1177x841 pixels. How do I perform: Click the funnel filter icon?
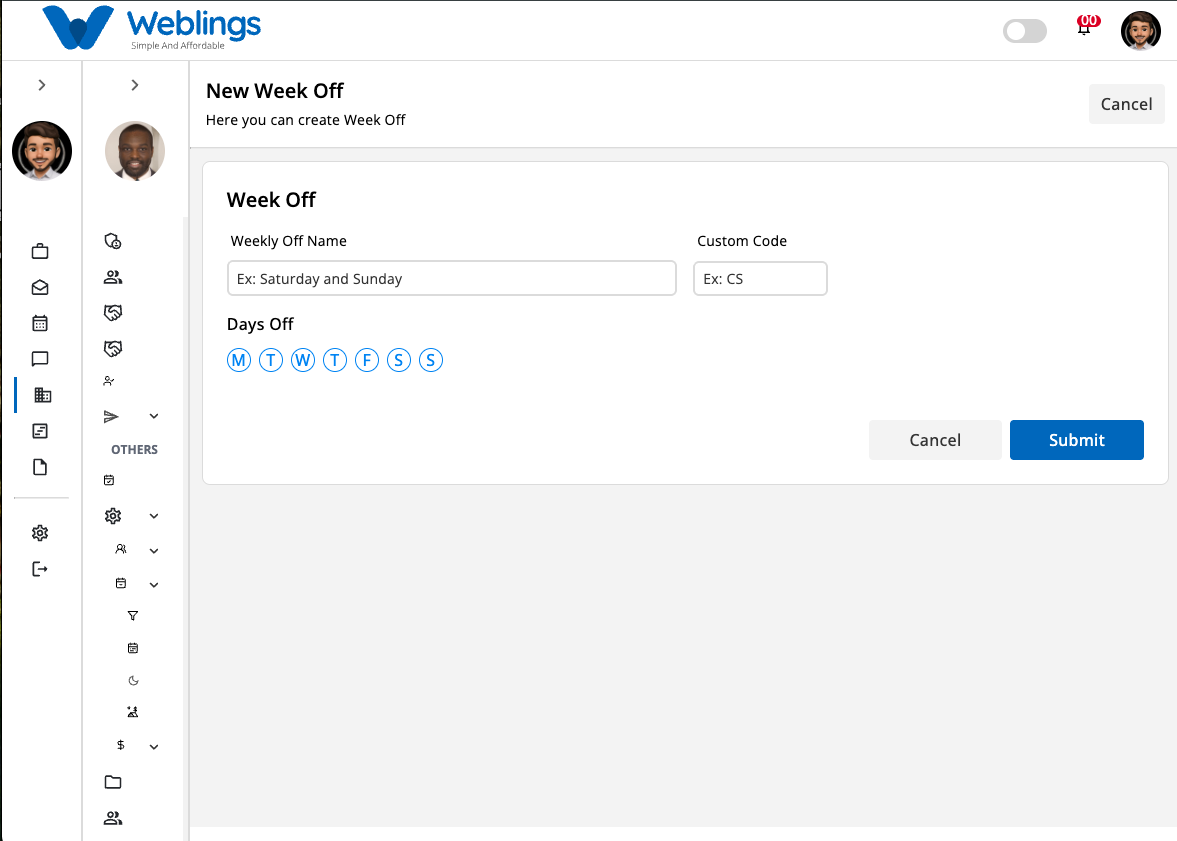[133, 616]
